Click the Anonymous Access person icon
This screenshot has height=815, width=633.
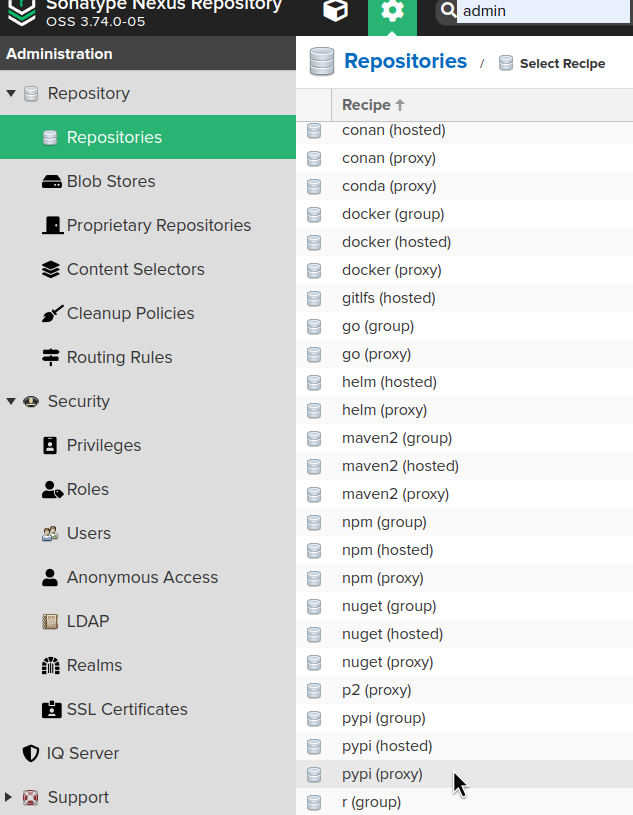click(50, 577)
